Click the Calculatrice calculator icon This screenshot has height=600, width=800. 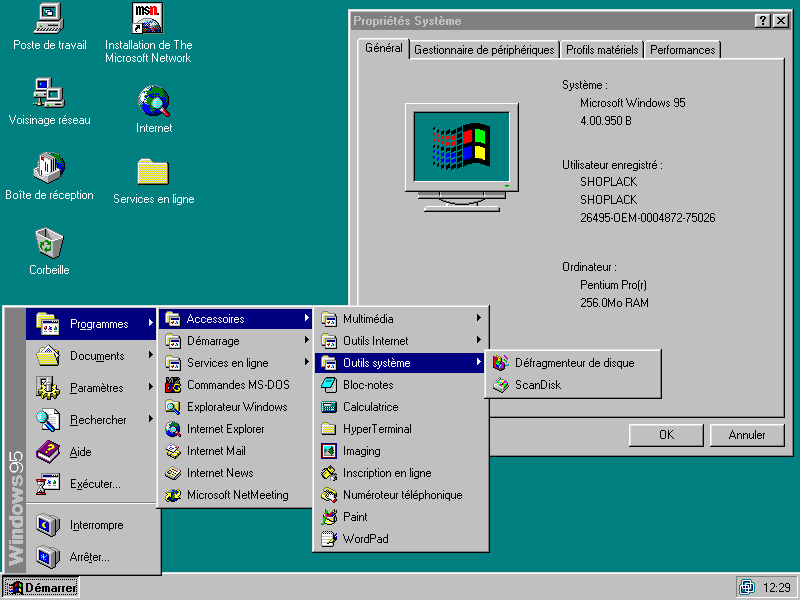pos(329,407)
